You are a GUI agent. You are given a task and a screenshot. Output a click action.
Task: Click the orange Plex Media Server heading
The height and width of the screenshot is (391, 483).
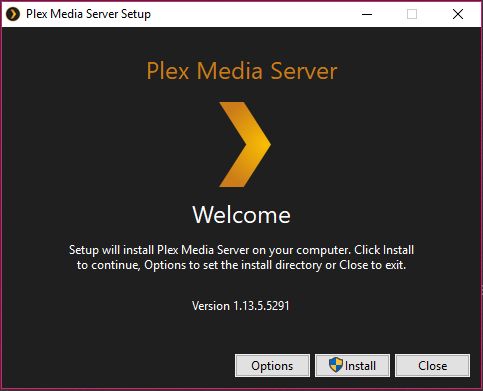point(242,71)
